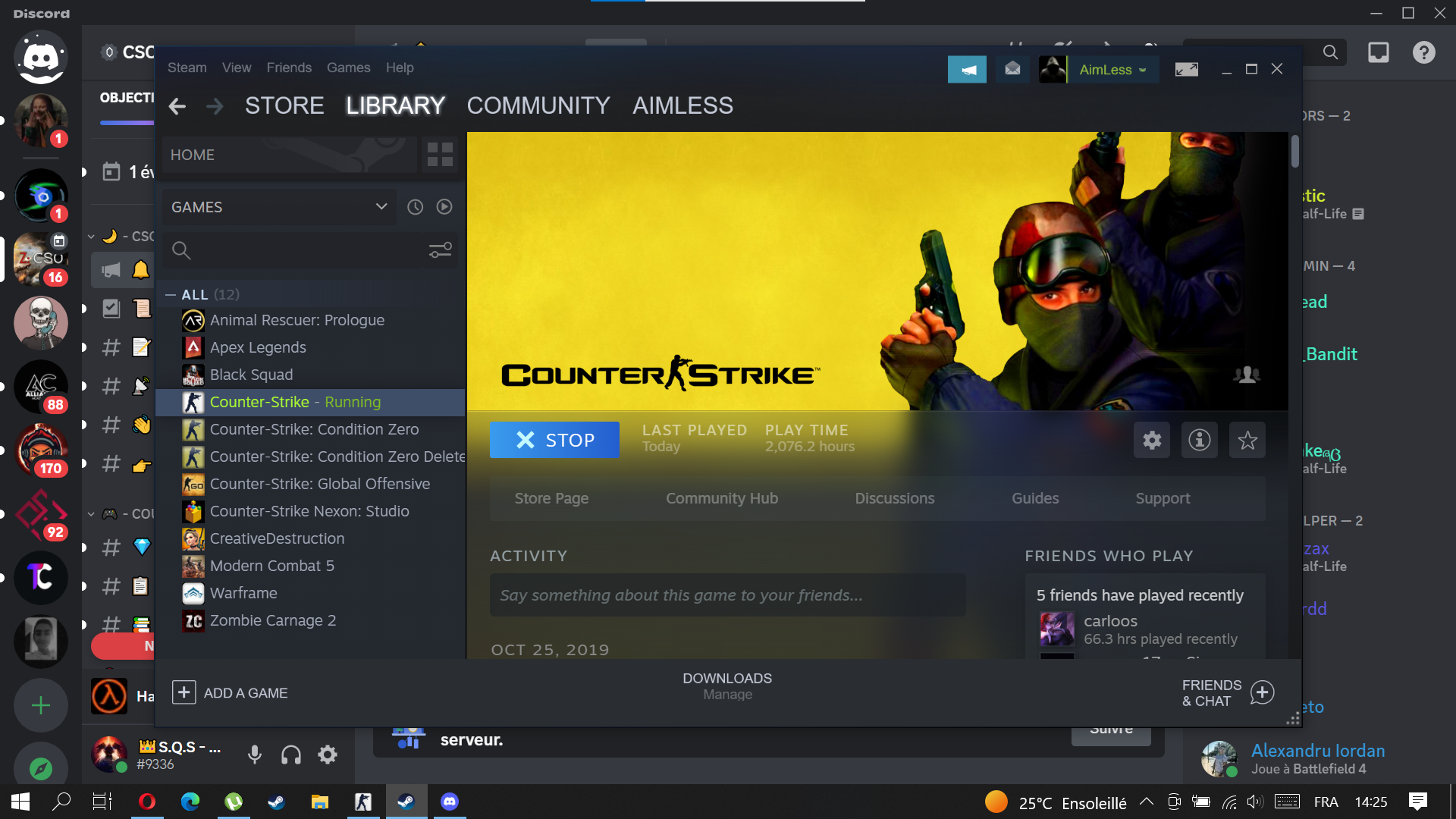The width and height of the screenshot is (1456, 819).
Task: Click activity status input field
Action: click(727, 595)
